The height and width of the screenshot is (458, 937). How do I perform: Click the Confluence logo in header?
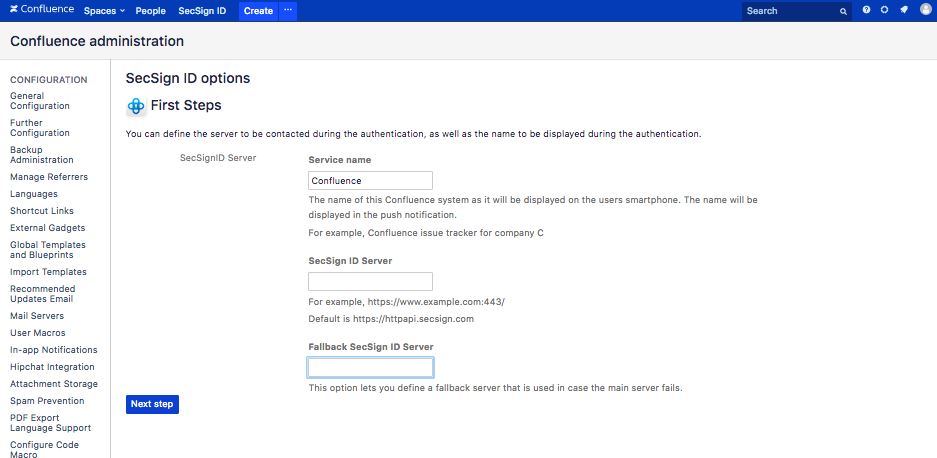click(42, 11)
